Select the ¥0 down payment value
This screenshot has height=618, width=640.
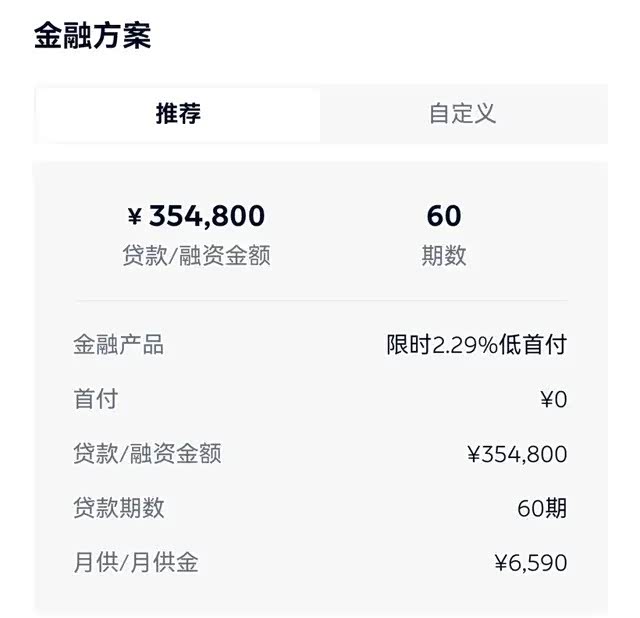pyautogui.click(x=553, y=400)
